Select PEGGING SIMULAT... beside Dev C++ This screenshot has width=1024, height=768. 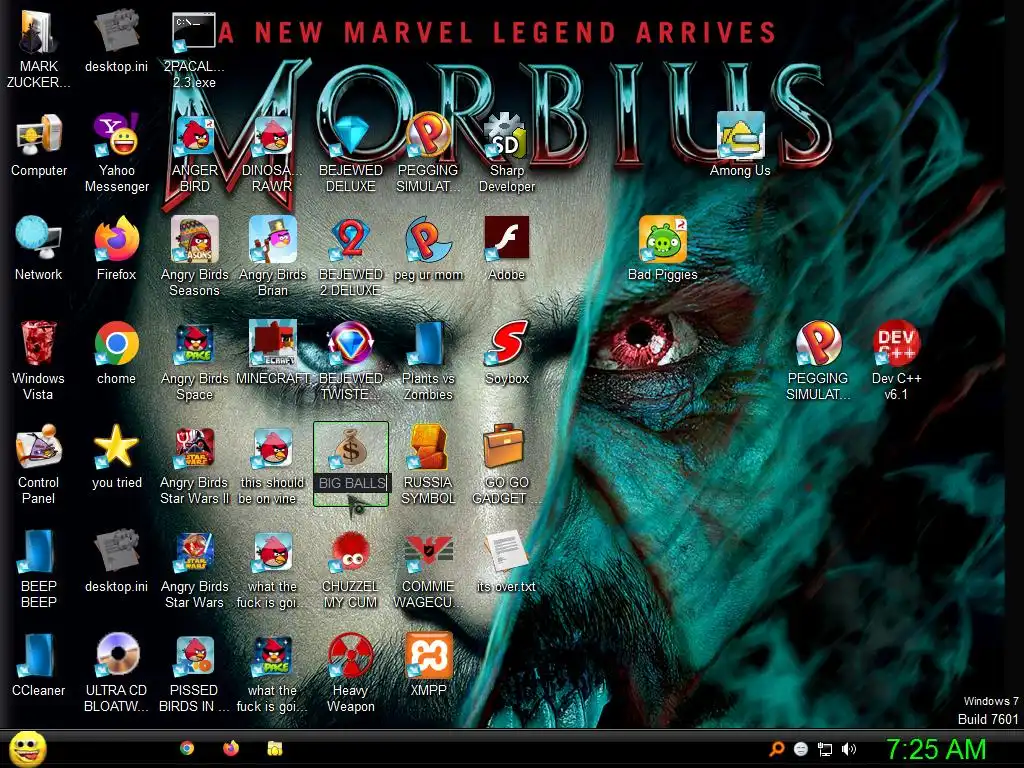tap(818, 342)
